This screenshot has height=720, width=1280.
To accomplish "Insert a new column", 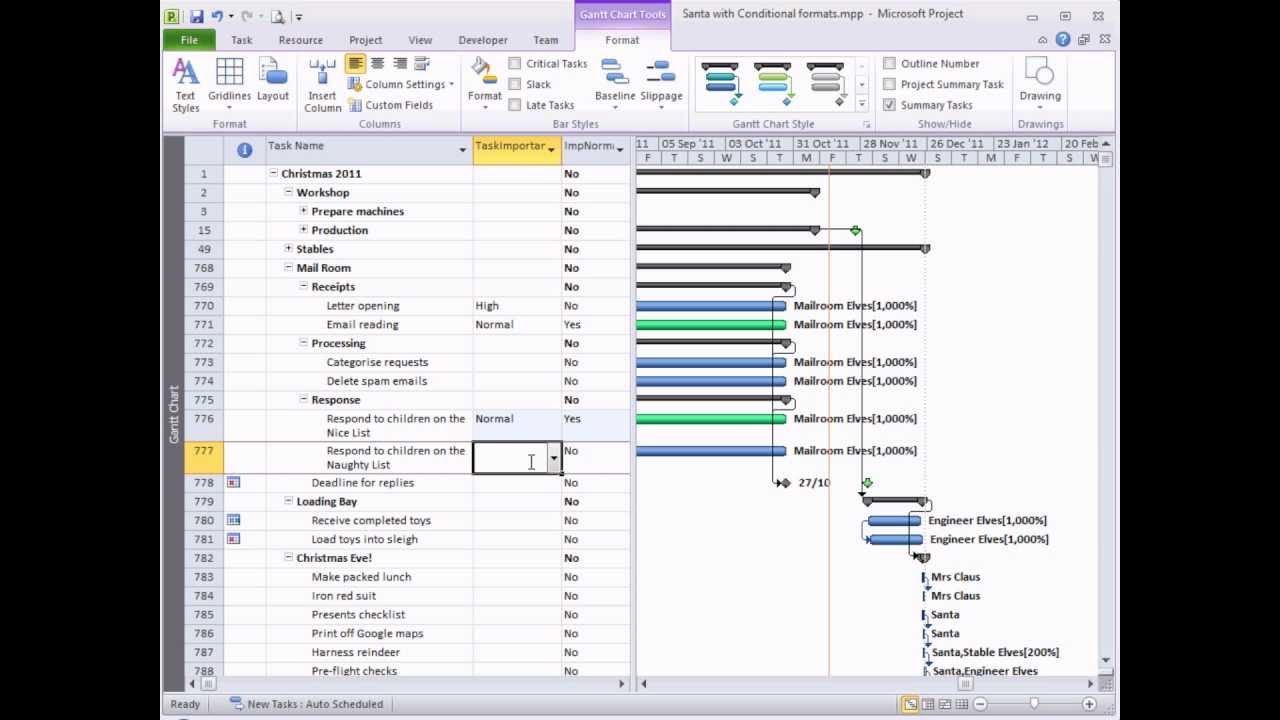I will (x=322, y=86).
